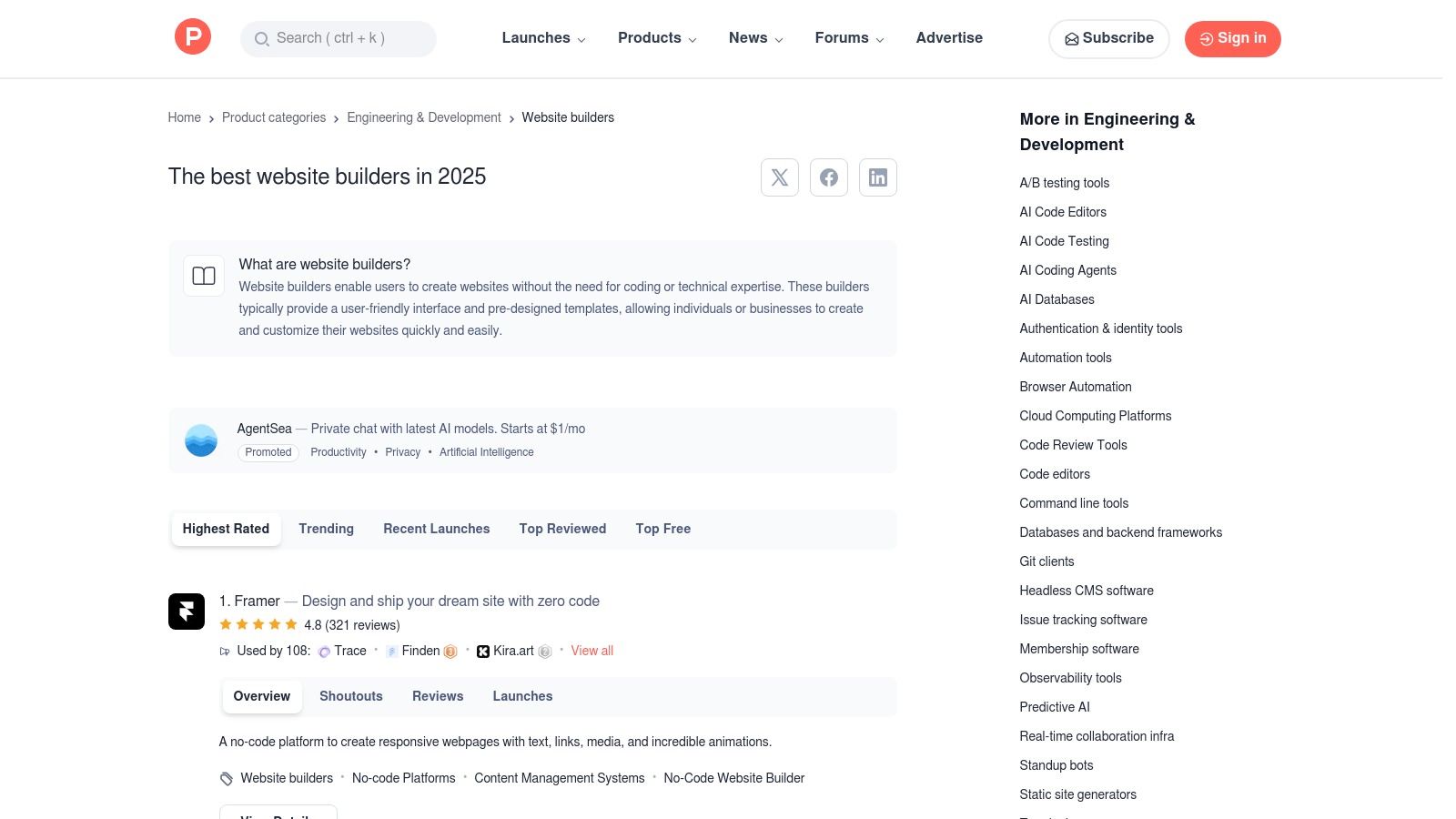Open AI Code Testing category

tap(1065, 241)
